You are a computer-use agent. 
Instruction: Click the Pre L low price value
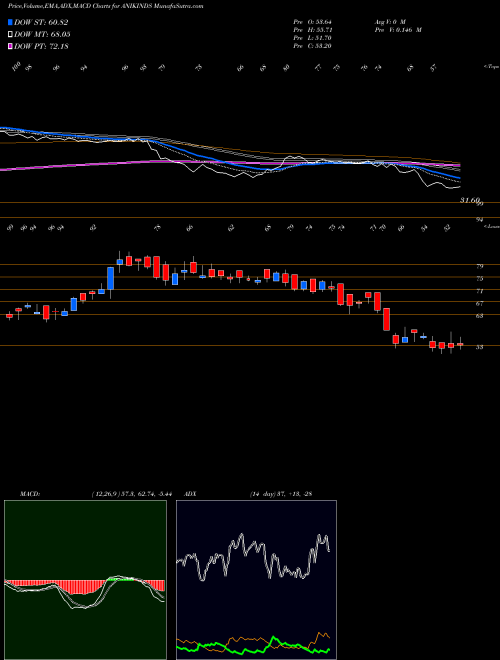point(313,38)
